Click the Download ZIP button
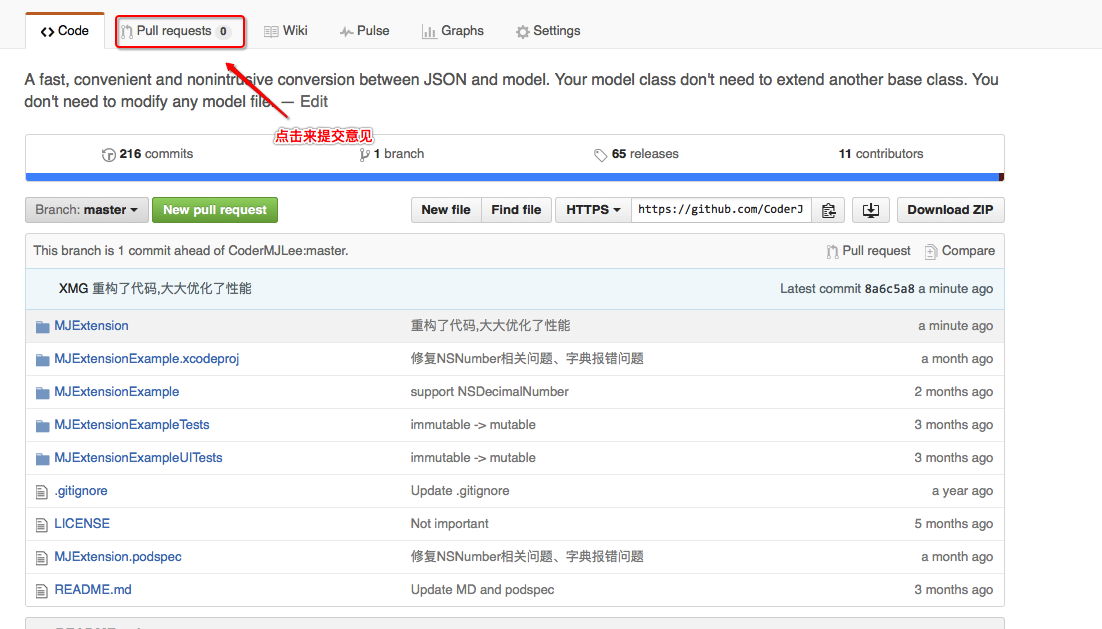 950,210
